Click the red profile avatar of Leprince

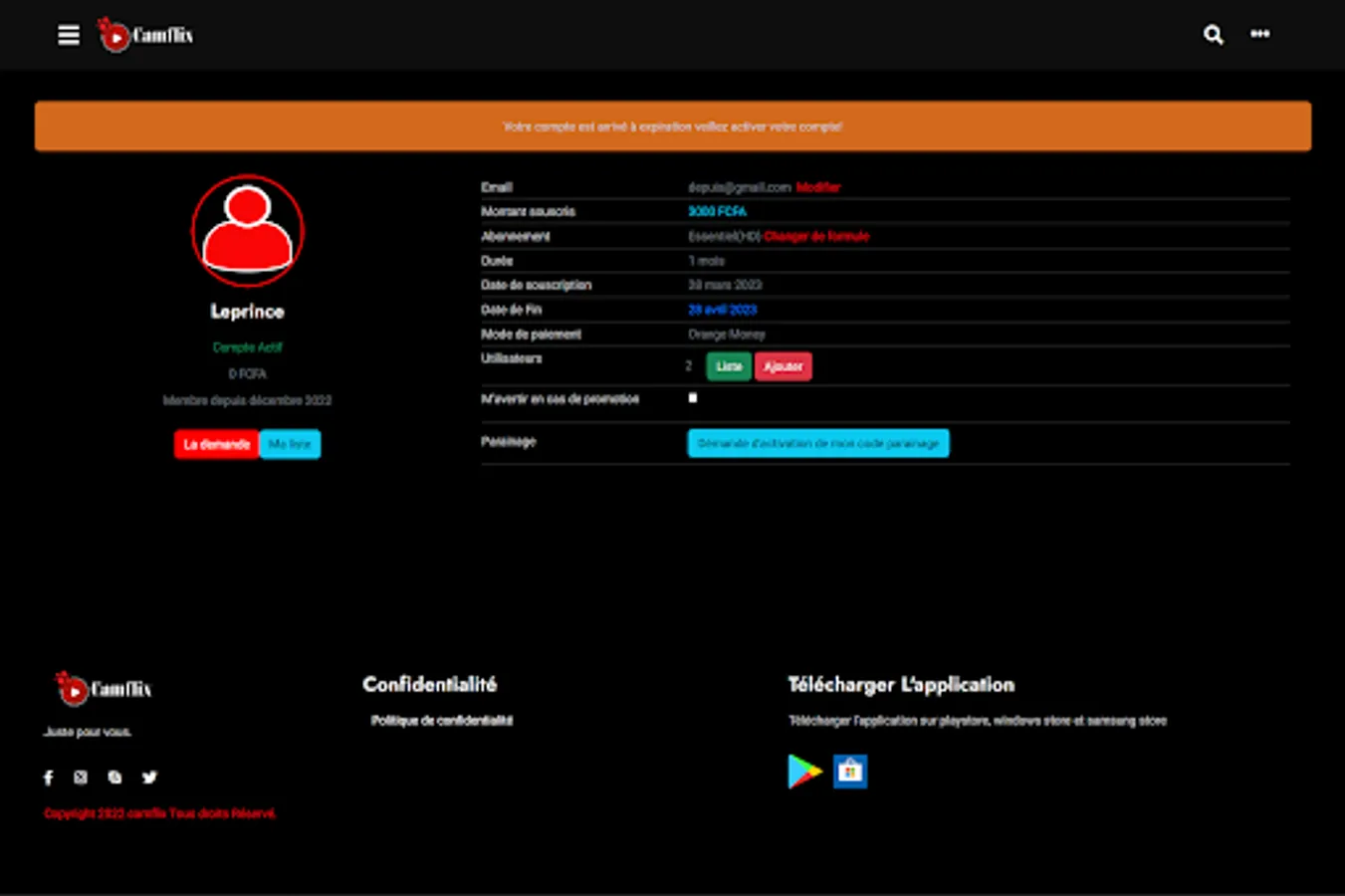(247, 231)
